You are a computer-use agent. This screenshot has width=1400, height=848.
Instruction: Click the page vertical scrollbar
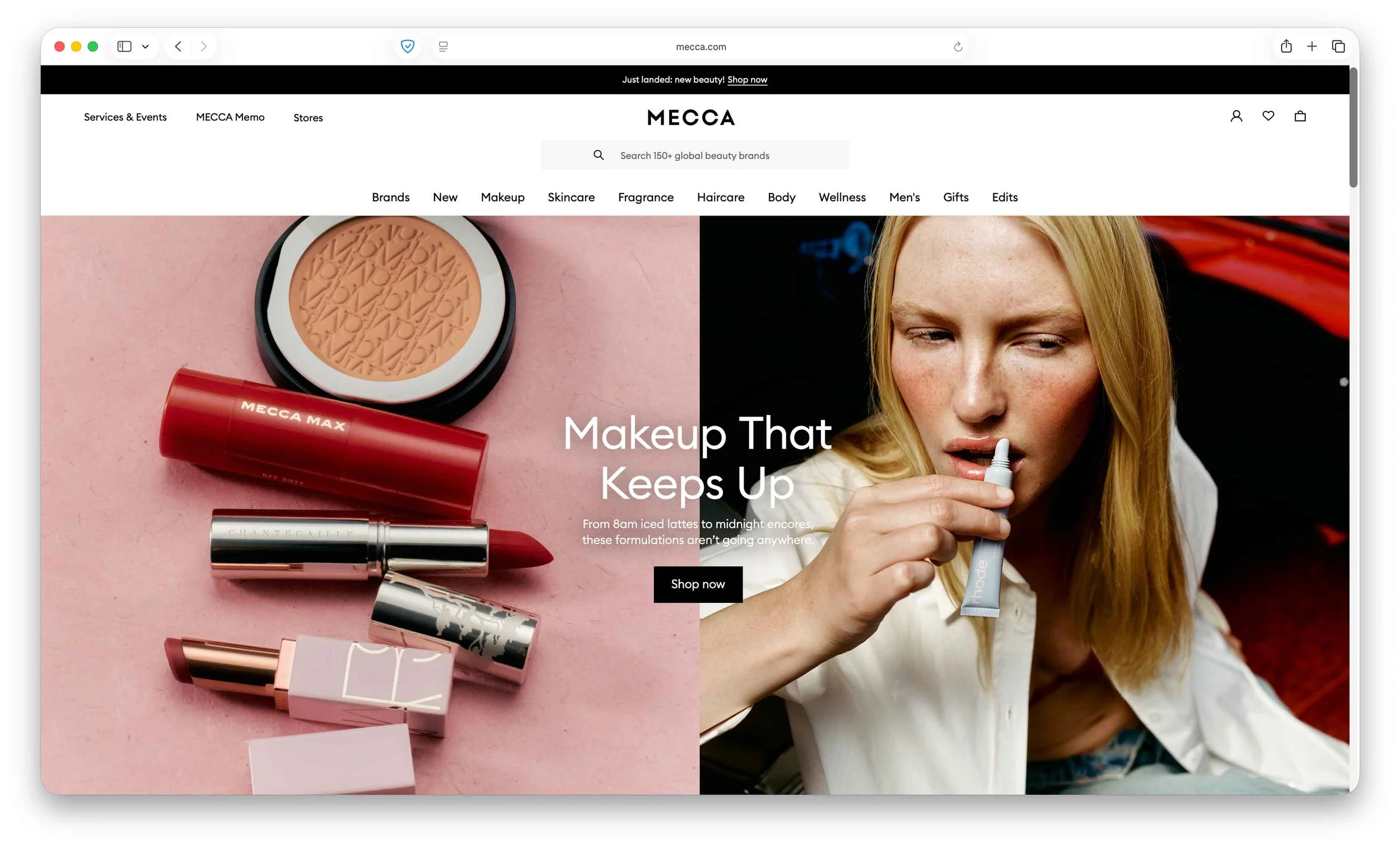(x=1354, y=128)
